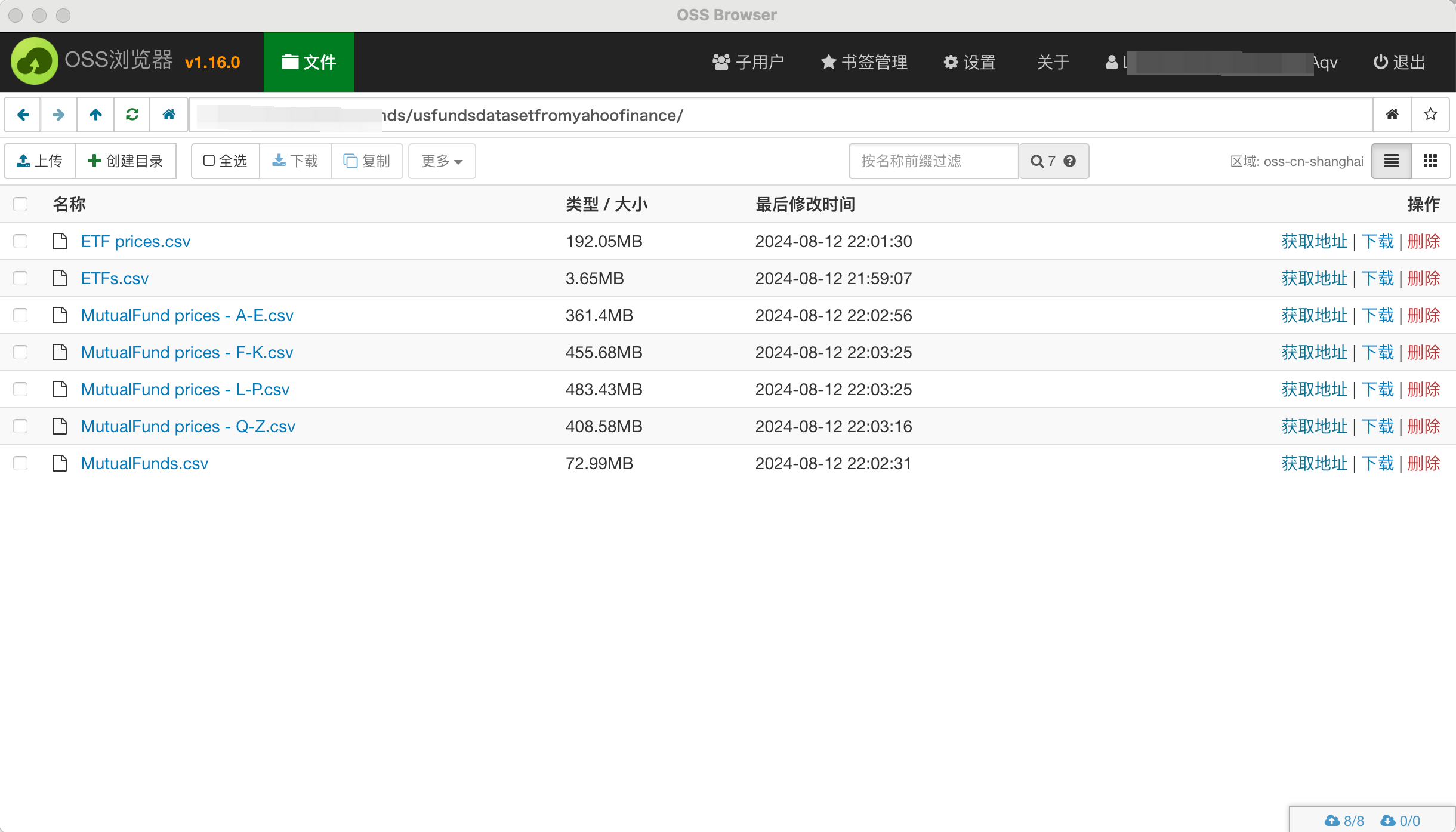Switch to list view layout
1456x832 pixels.
[1391, 161]
